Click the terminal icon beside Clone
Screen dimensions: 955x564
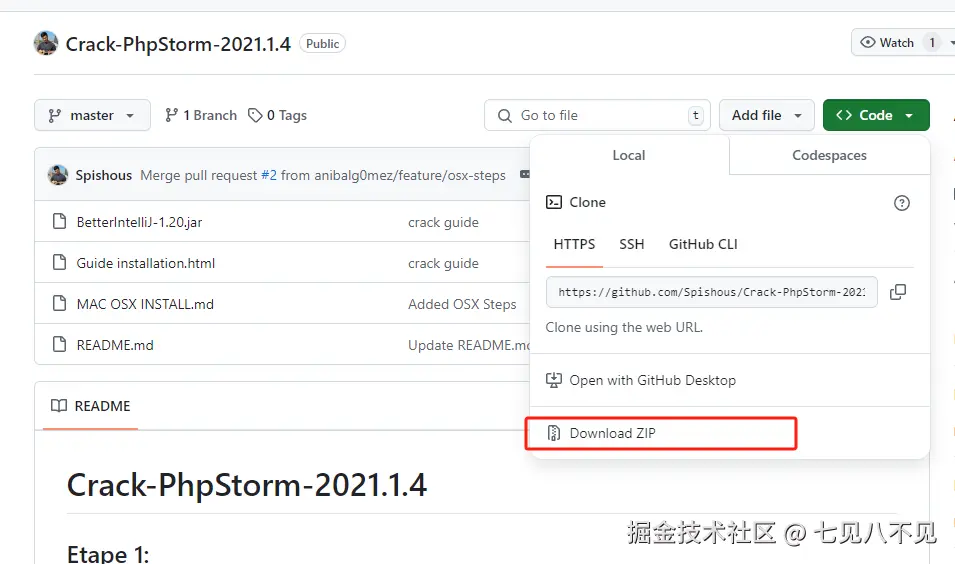(x=554, y=202)
